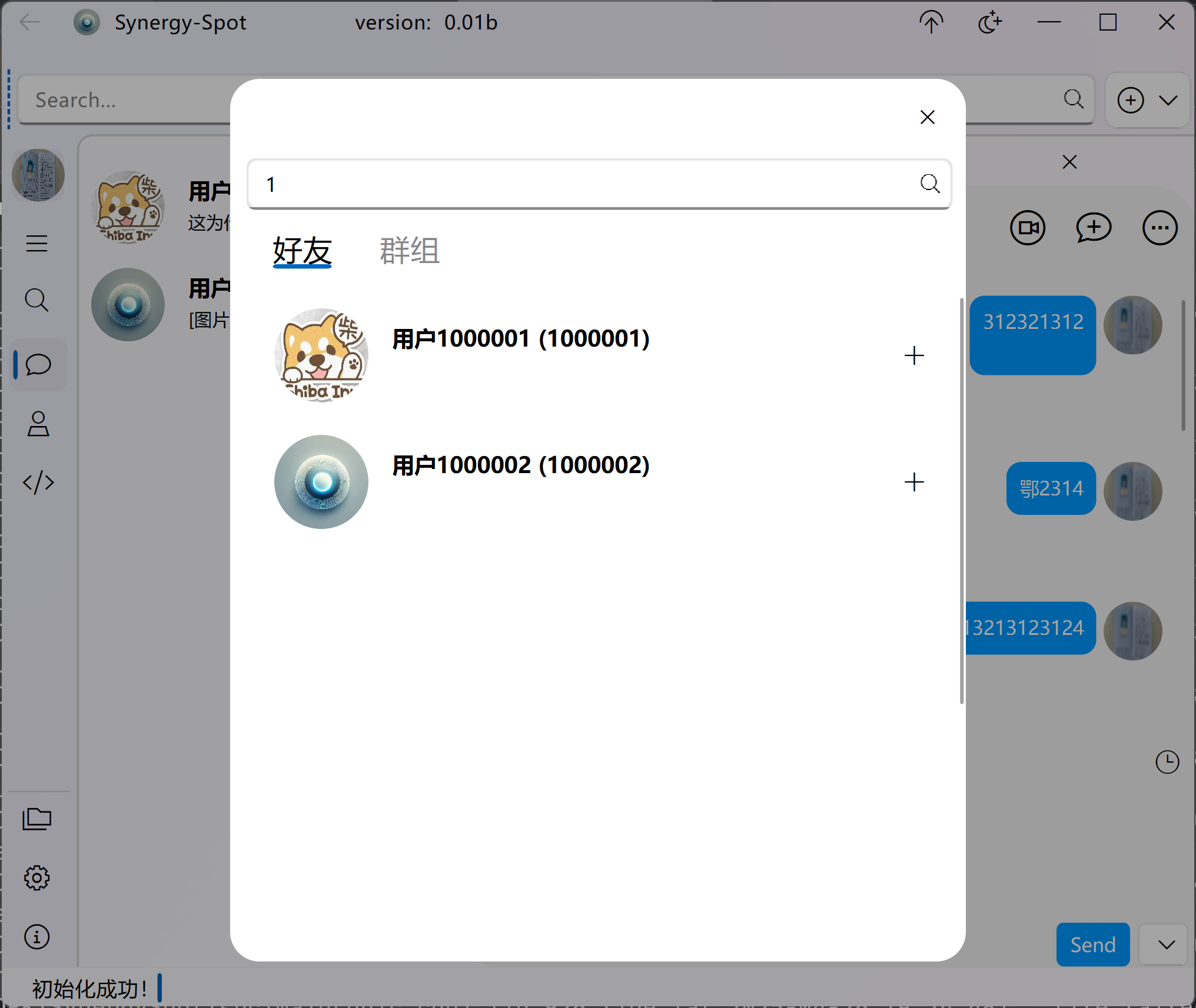The height and width of the screenshot is (1008, 1196).
Task: Click the avatar of 用户1000002 in the dialog
Action: pos(321,481)
